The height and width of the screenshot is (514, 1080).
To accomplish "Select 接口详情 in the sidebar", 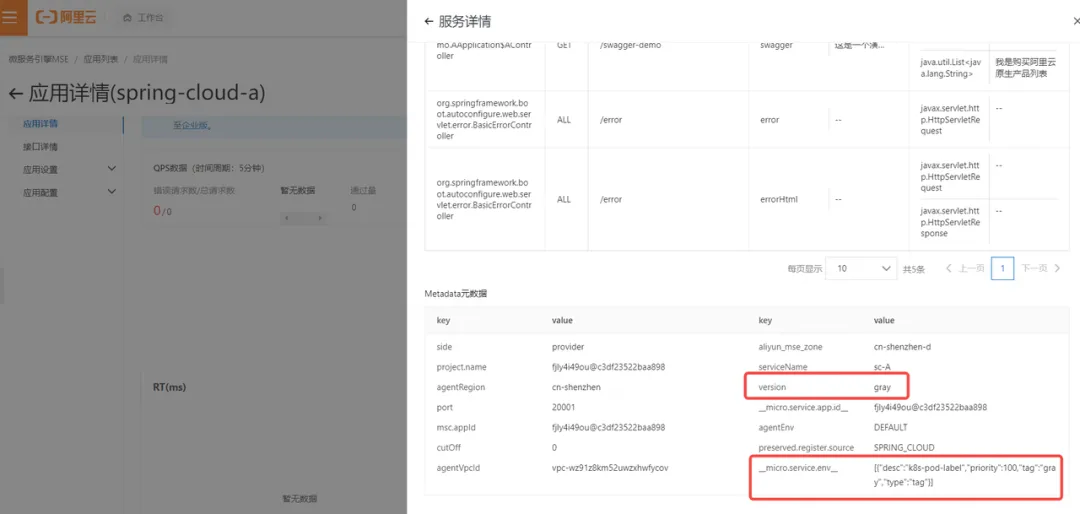I will pyautogui.click(x=40, y=147).
